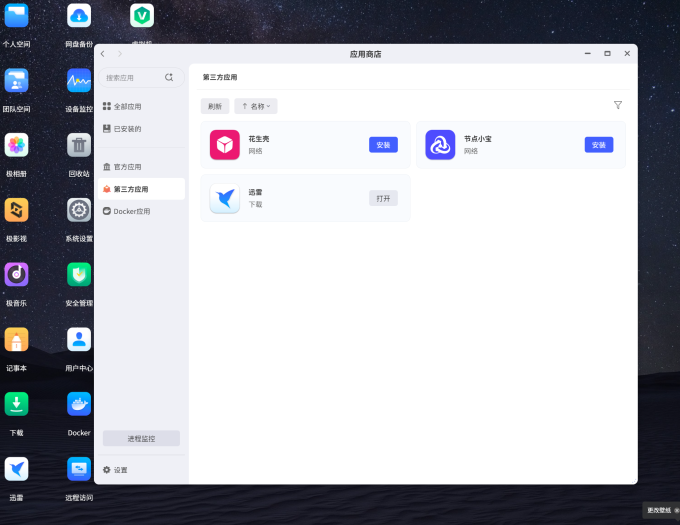The image size is (680, 525).
Task: Select 官方应用 in the sidebar
Action: click(x=141, y=167)
